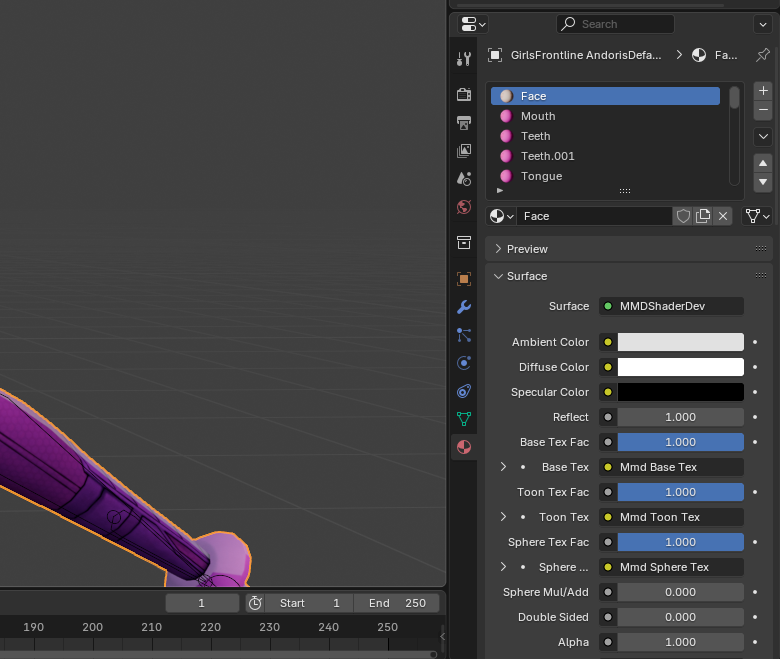Adjust the Toon Tex Fac slider
This screenshot has height=659, width=780.
coord(681,492)
